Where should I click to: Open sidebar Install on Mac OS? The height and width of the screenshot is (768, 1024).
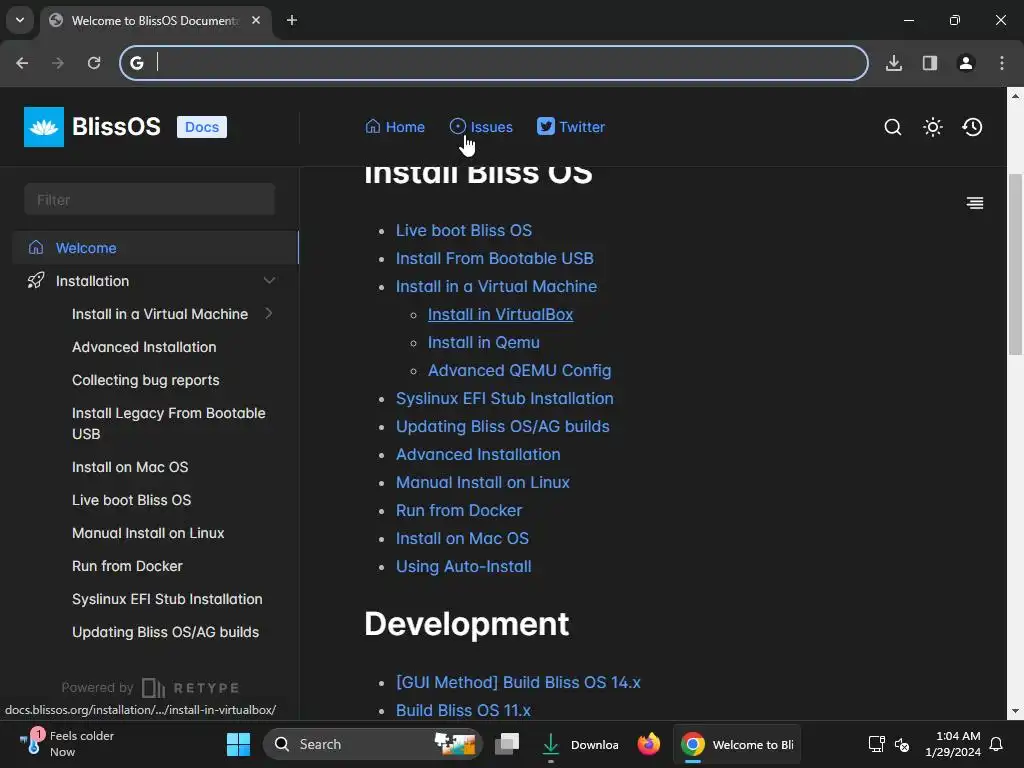coord(130,467)
